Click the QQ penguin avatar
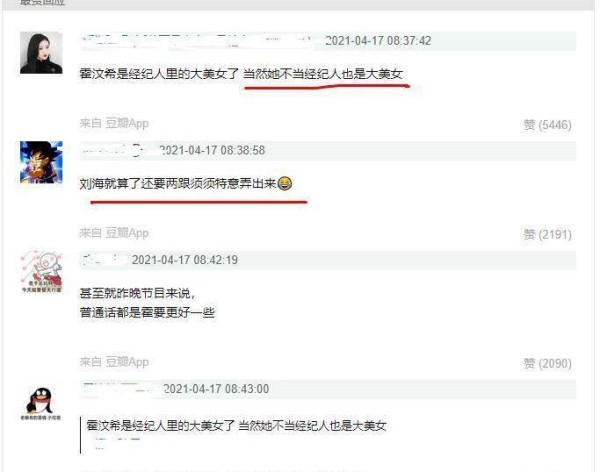 (41, 404)
